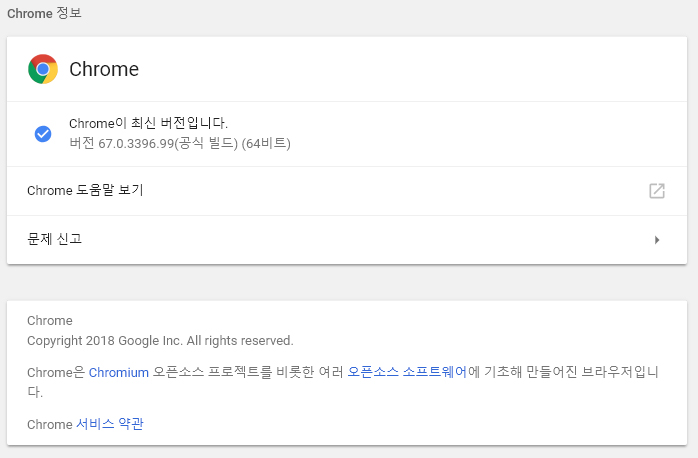Click the Chrome word before 서비스 약관

click(x=49, y=424)
